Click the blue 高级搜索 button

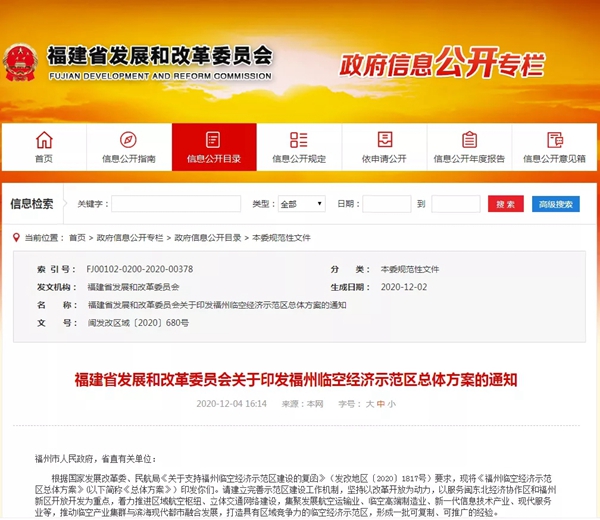click(x=555, y=204)
